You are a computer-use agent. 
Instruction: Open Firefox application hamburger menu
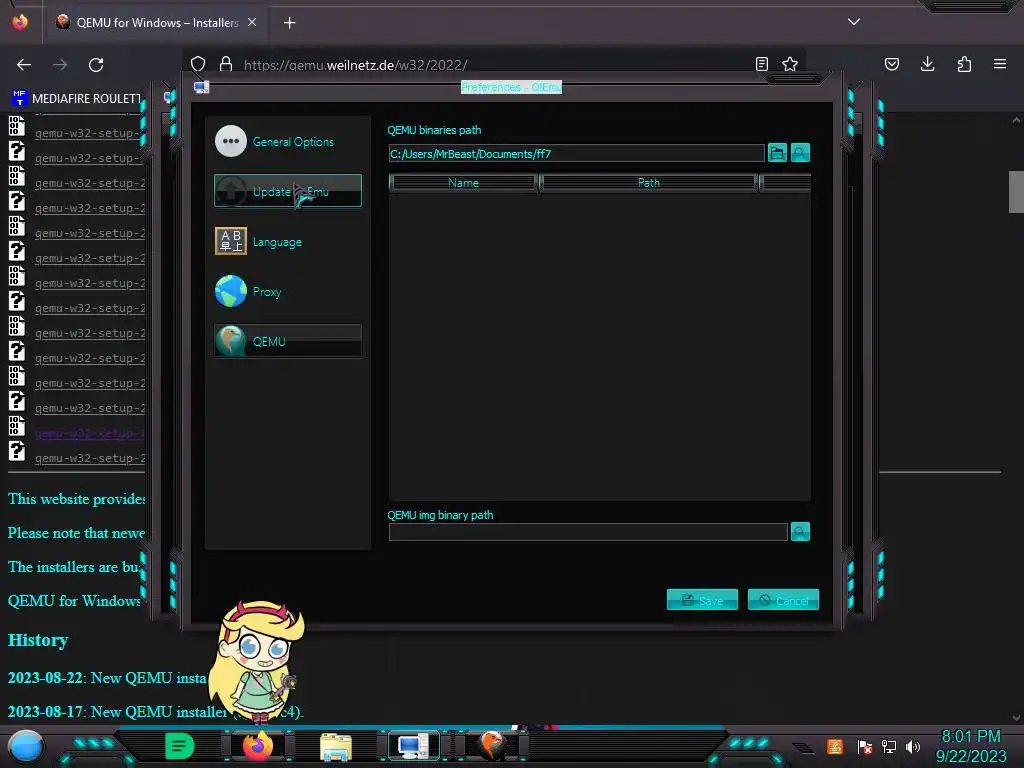pyautogui.click(x=1000, y=64)
